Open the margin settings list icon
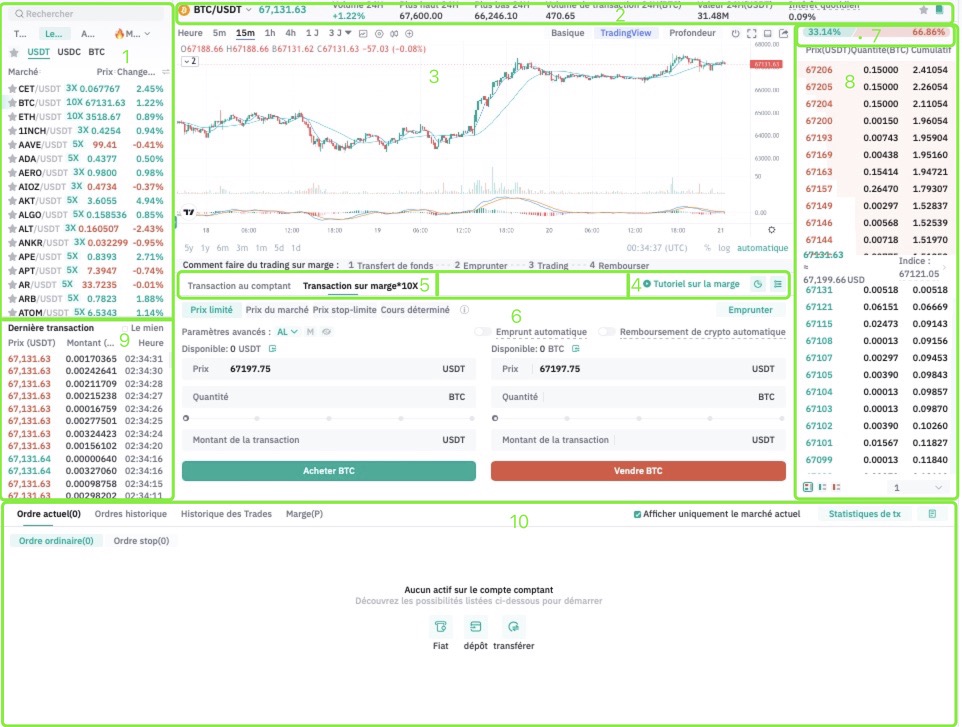Screen dimensions: 962x727 click(x=778, y=284)
